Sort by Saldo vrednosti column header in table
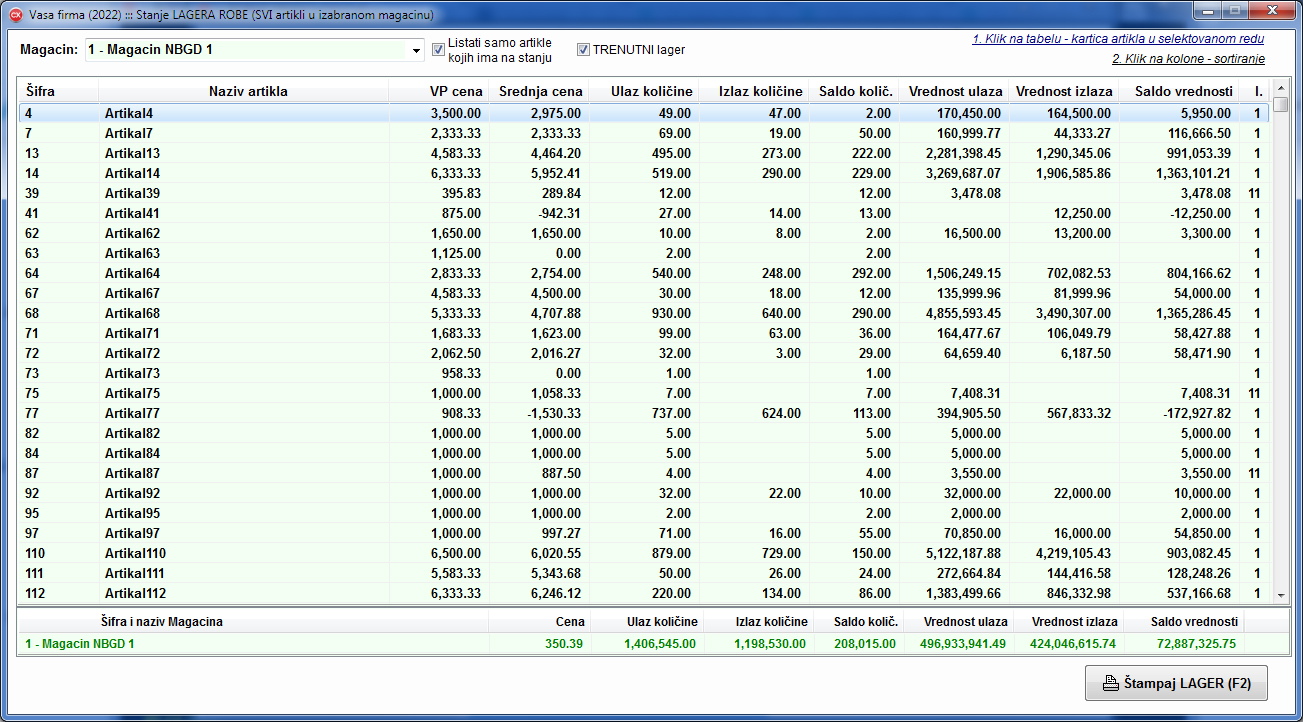The width and height of the screenshot is (1303, 722). [x=1178, y=91]
